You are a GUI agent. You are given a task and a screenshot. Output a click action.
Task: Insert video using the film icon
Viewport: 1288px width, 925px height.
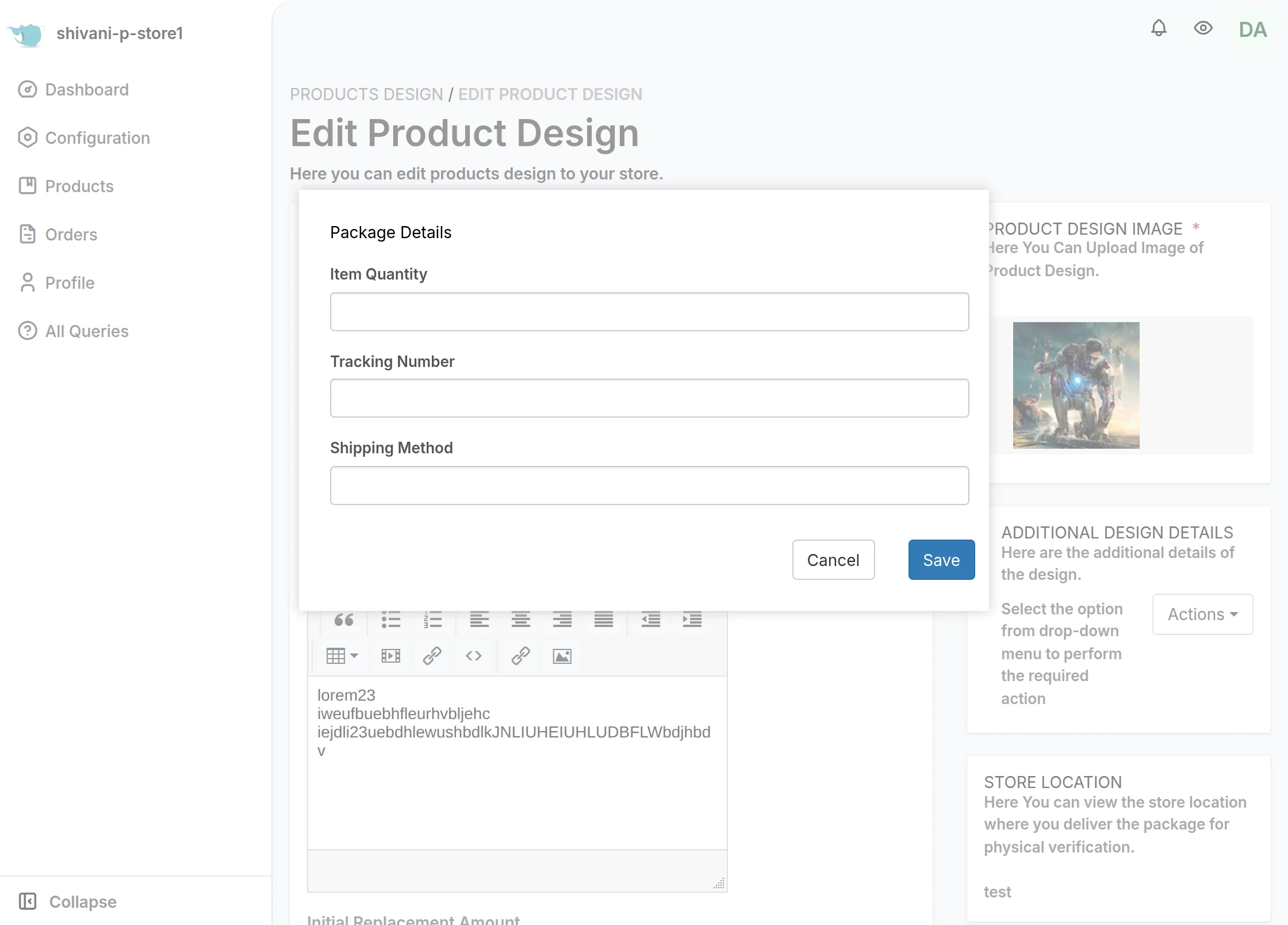point(391,656)
